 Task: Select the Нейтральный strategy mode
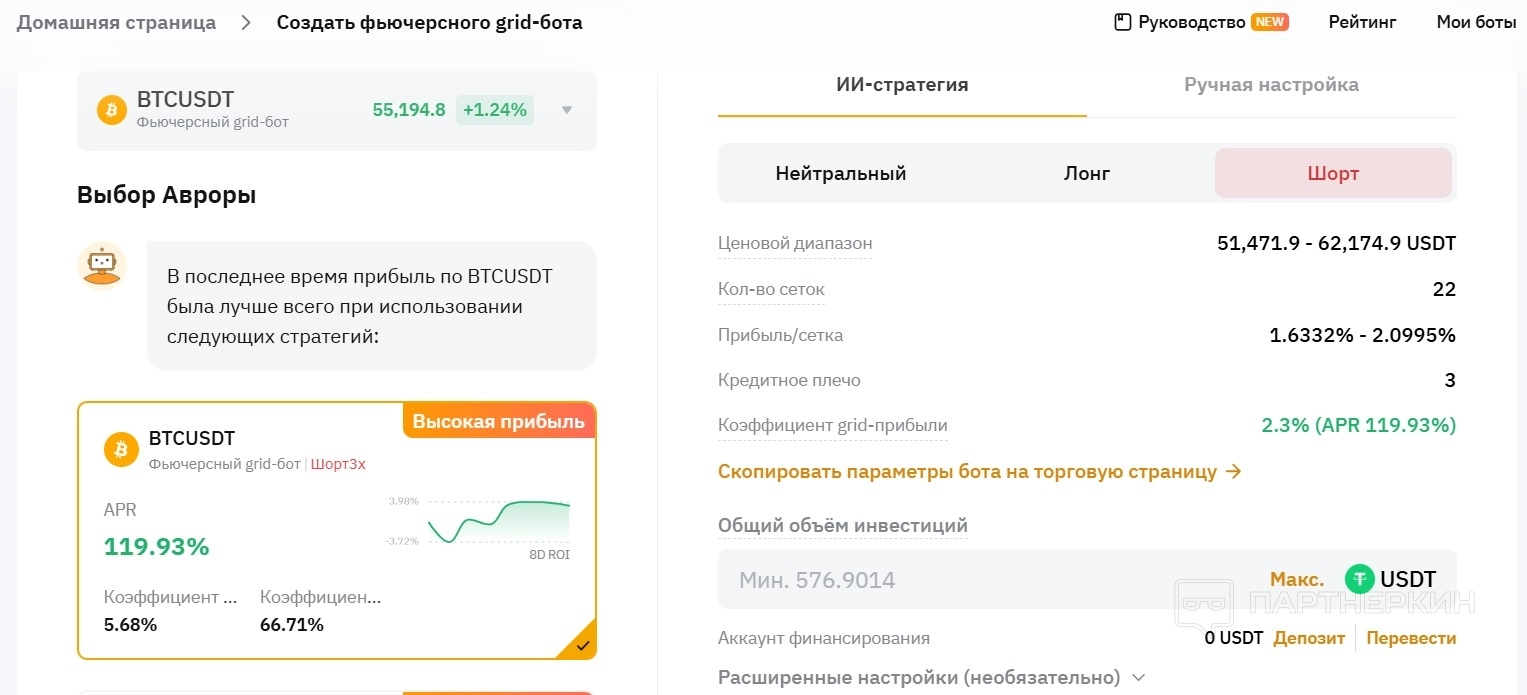(x=840, y=173)
